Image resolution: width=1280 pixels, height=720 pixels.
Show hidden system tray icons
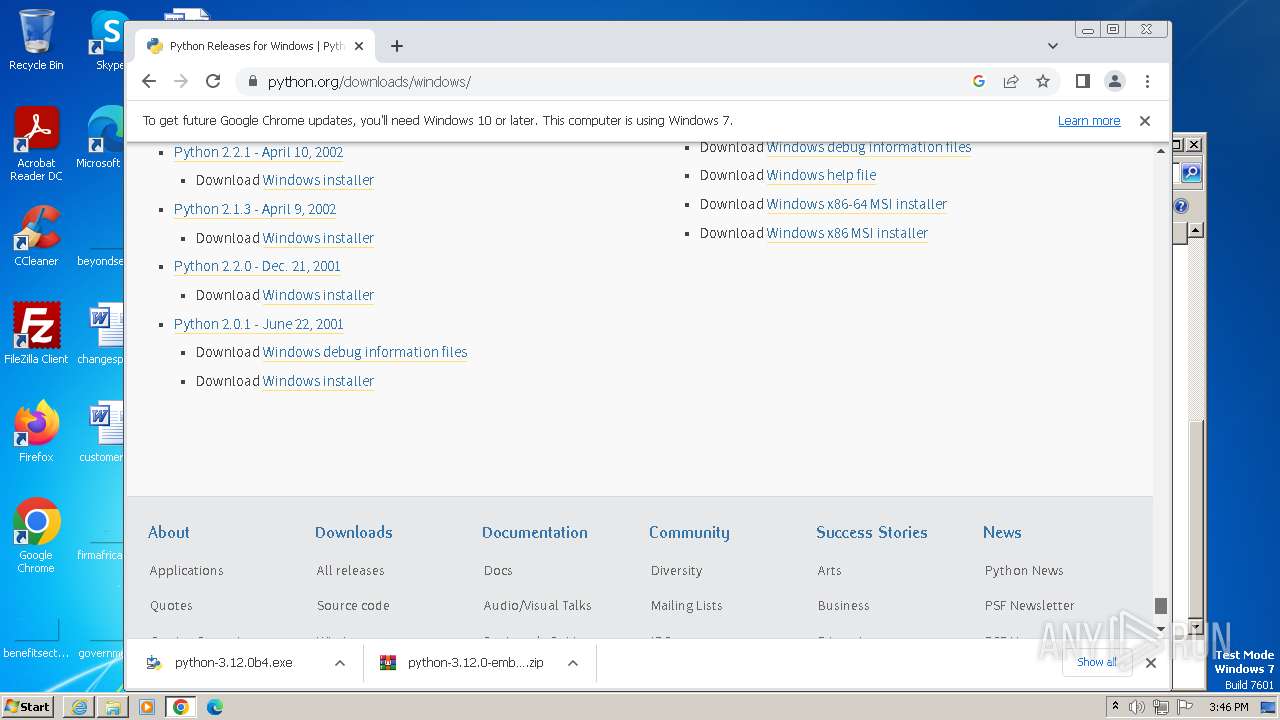[1115, 706]
